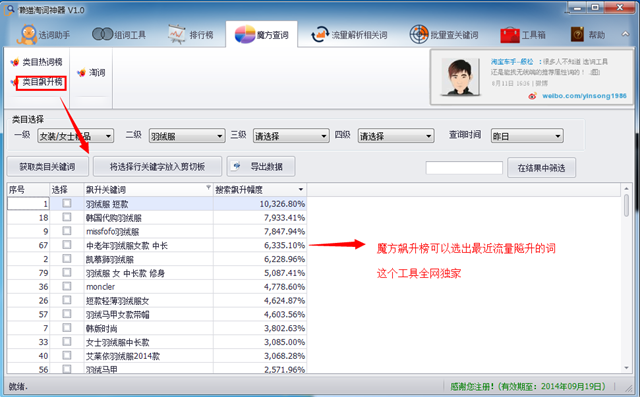Click the 批量查关键词 target icon
The image size is (640, 397).
(x=419, y=34)
